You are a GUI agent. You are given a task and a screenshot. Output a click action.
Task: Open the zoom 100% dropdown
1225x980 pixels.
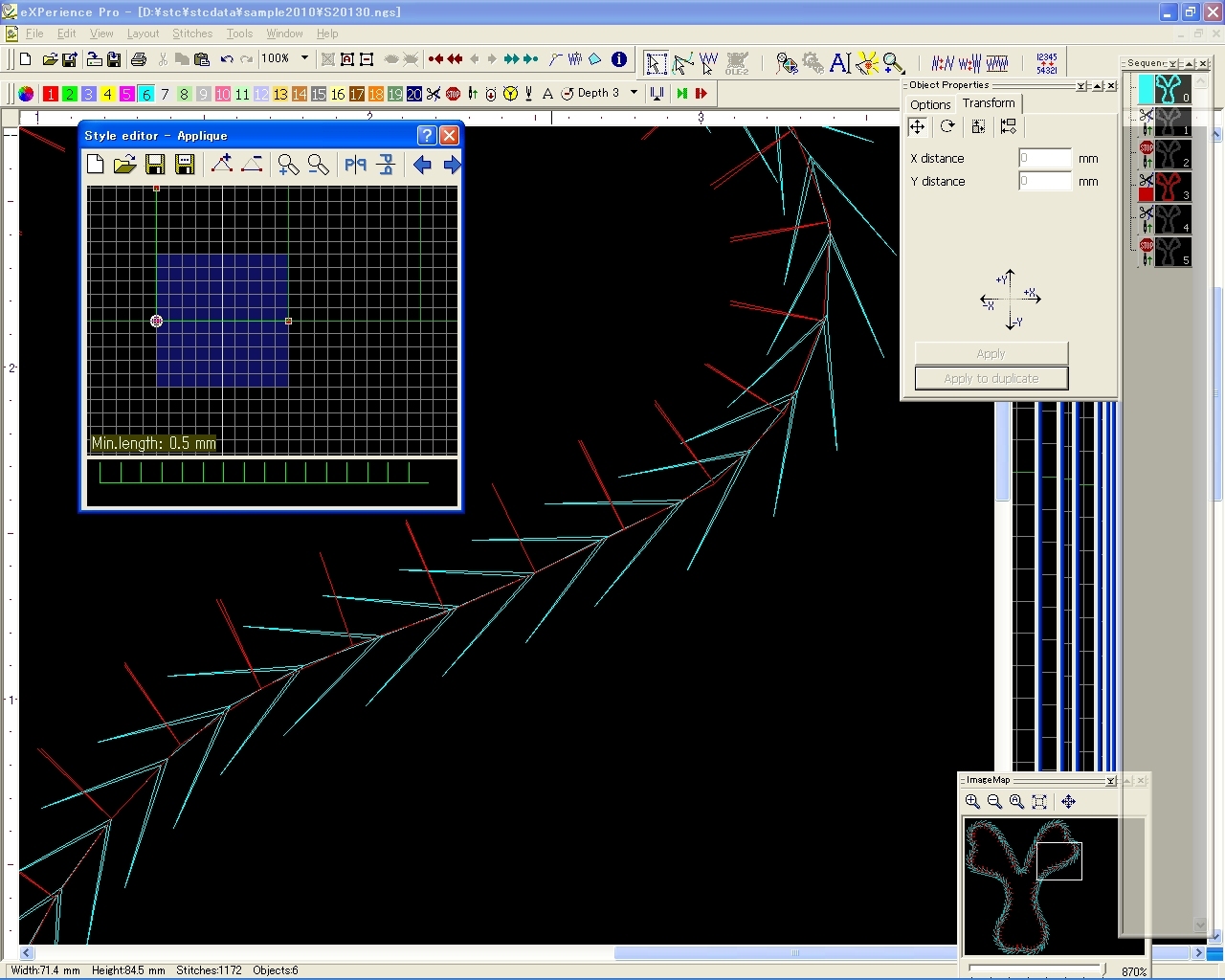click(305, 58)
